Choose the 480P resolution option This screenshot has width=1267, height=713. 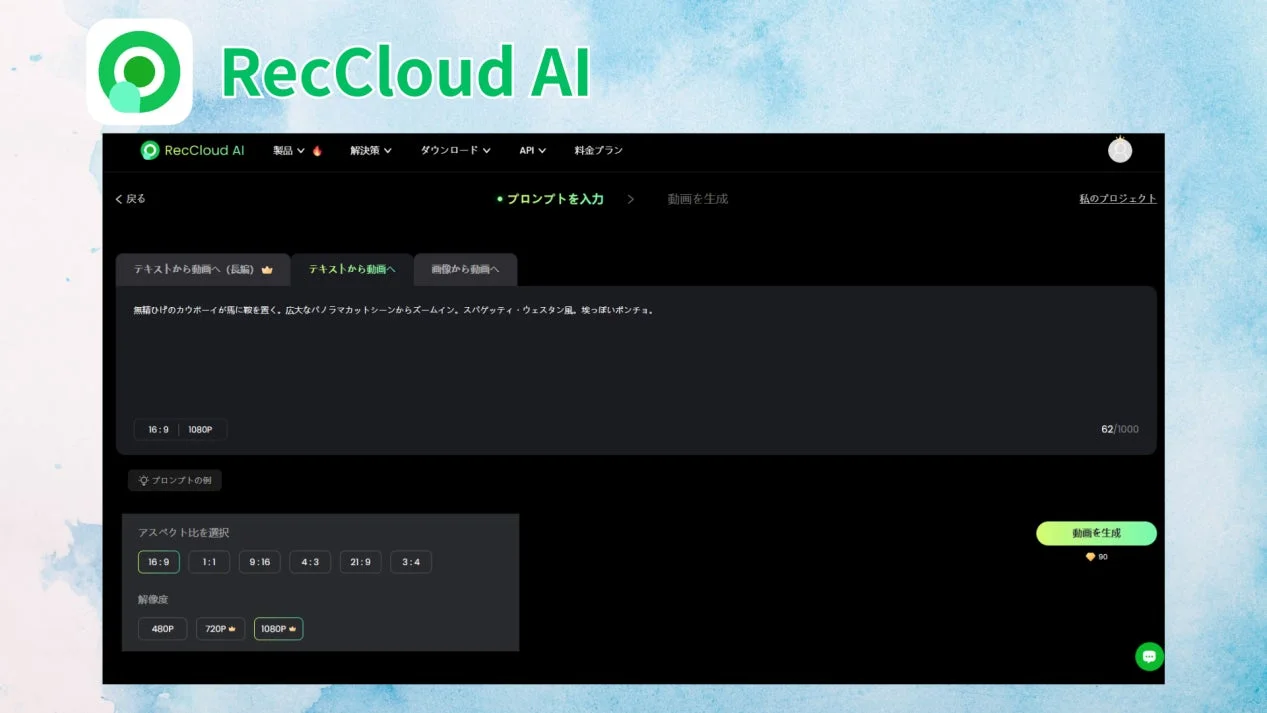click(x=162, y=628)
